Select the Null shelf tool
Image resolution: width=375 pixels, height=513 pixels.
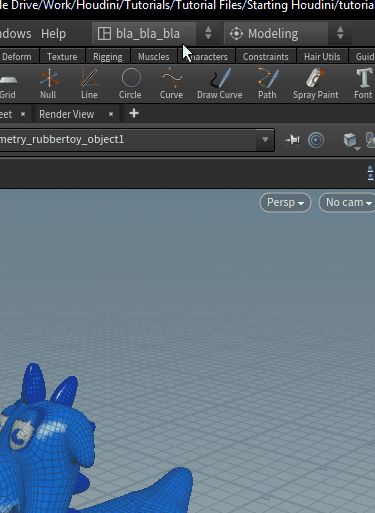(x=49, y=83)
